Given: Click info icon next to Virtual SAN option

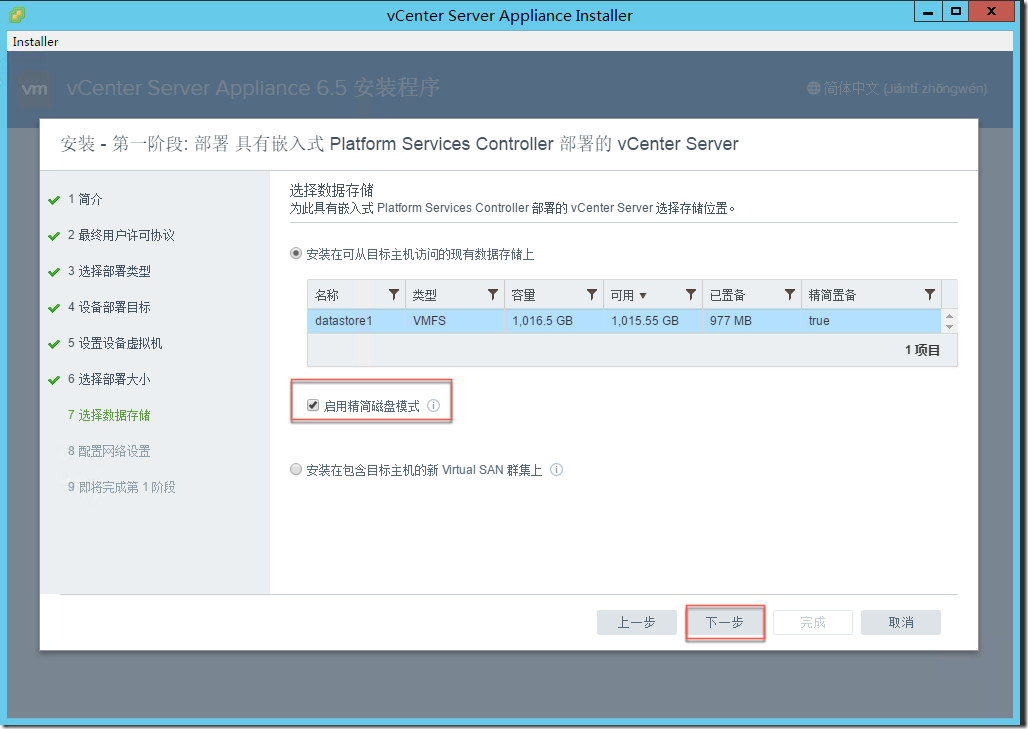Looking at the screenshot, I should tap(556, 469).
